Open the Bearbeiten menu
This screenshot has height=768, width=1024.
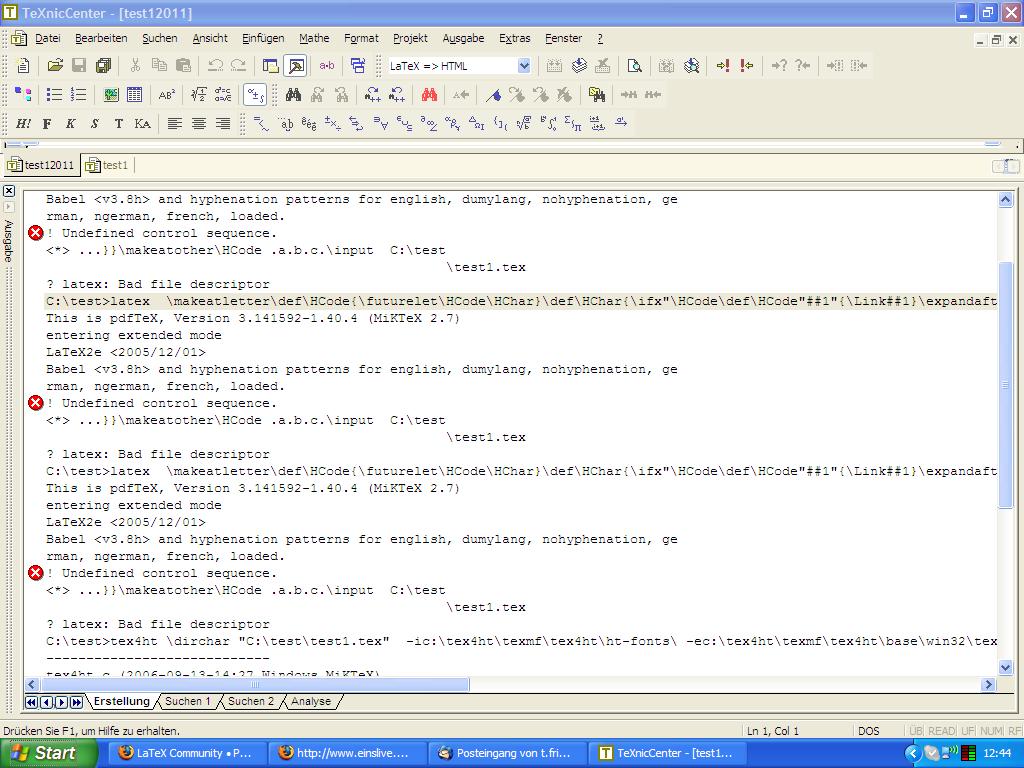coord(101,39)
